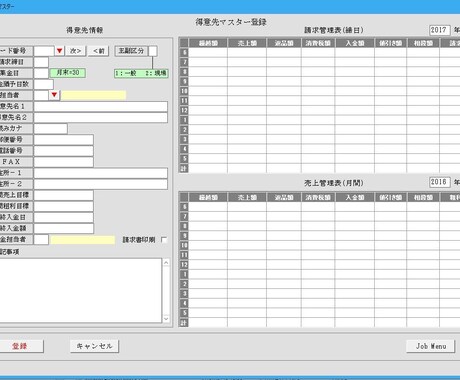Focus the 住所-2 input field
460x380 pixels.
101,184
